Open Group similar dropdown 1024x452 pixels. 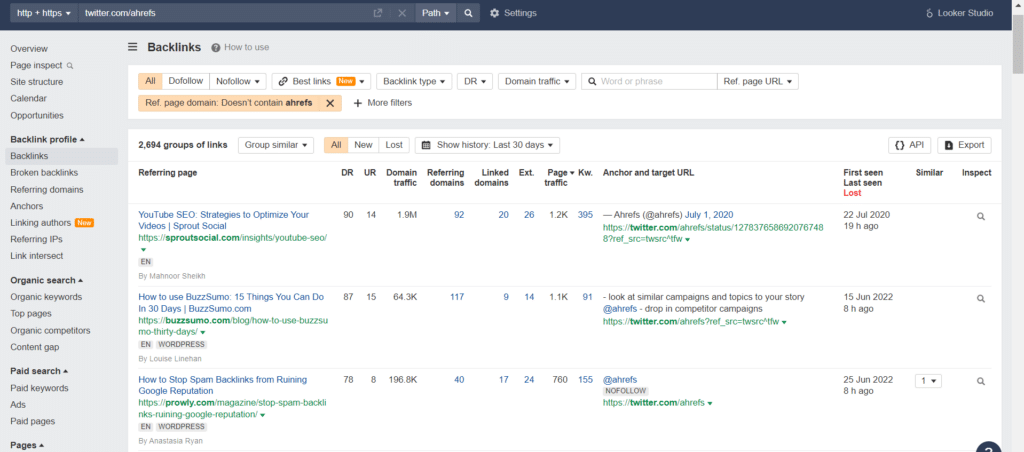point(276,145)
